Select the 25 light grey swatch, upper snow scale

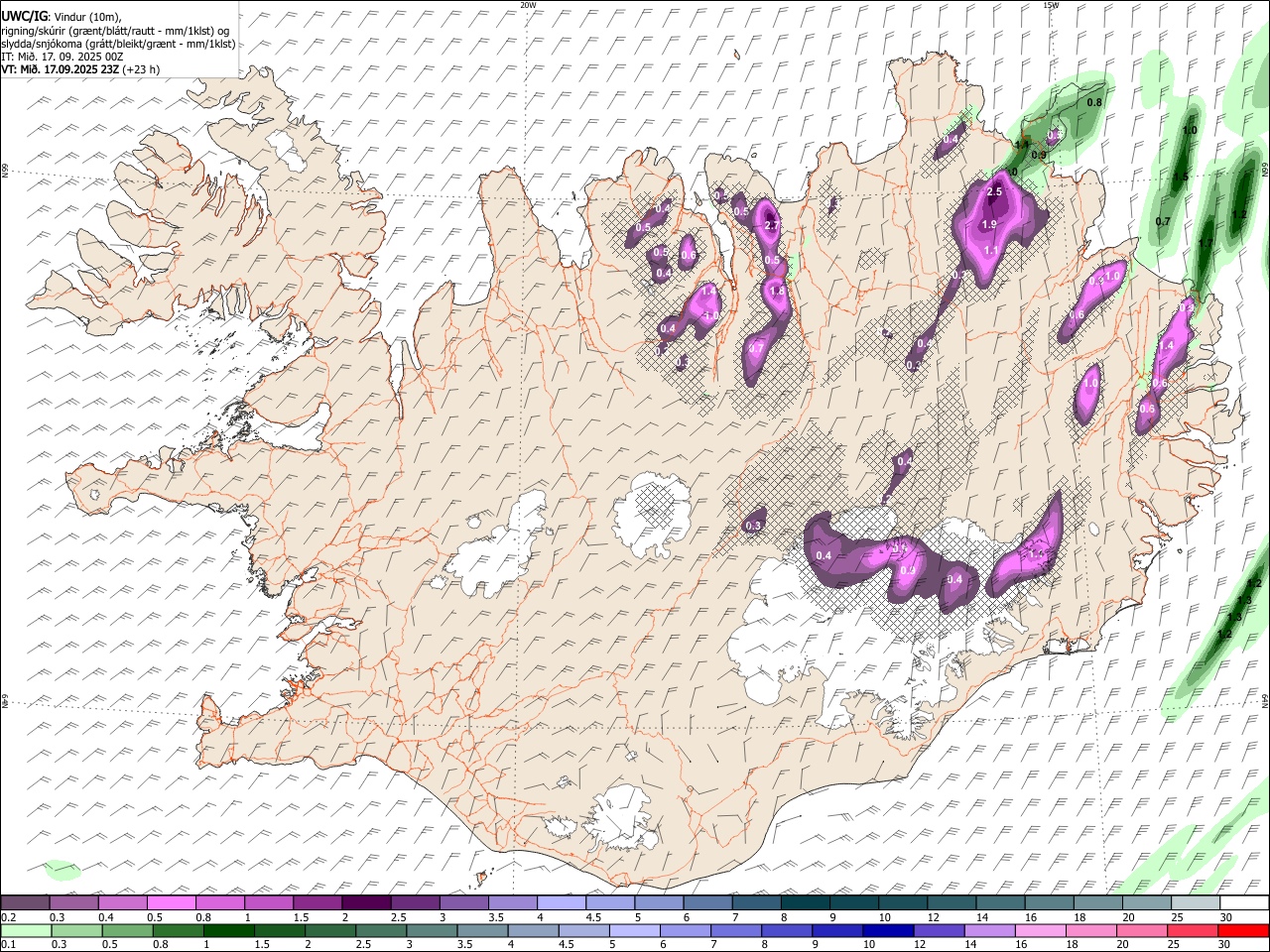click(1195, 903)
